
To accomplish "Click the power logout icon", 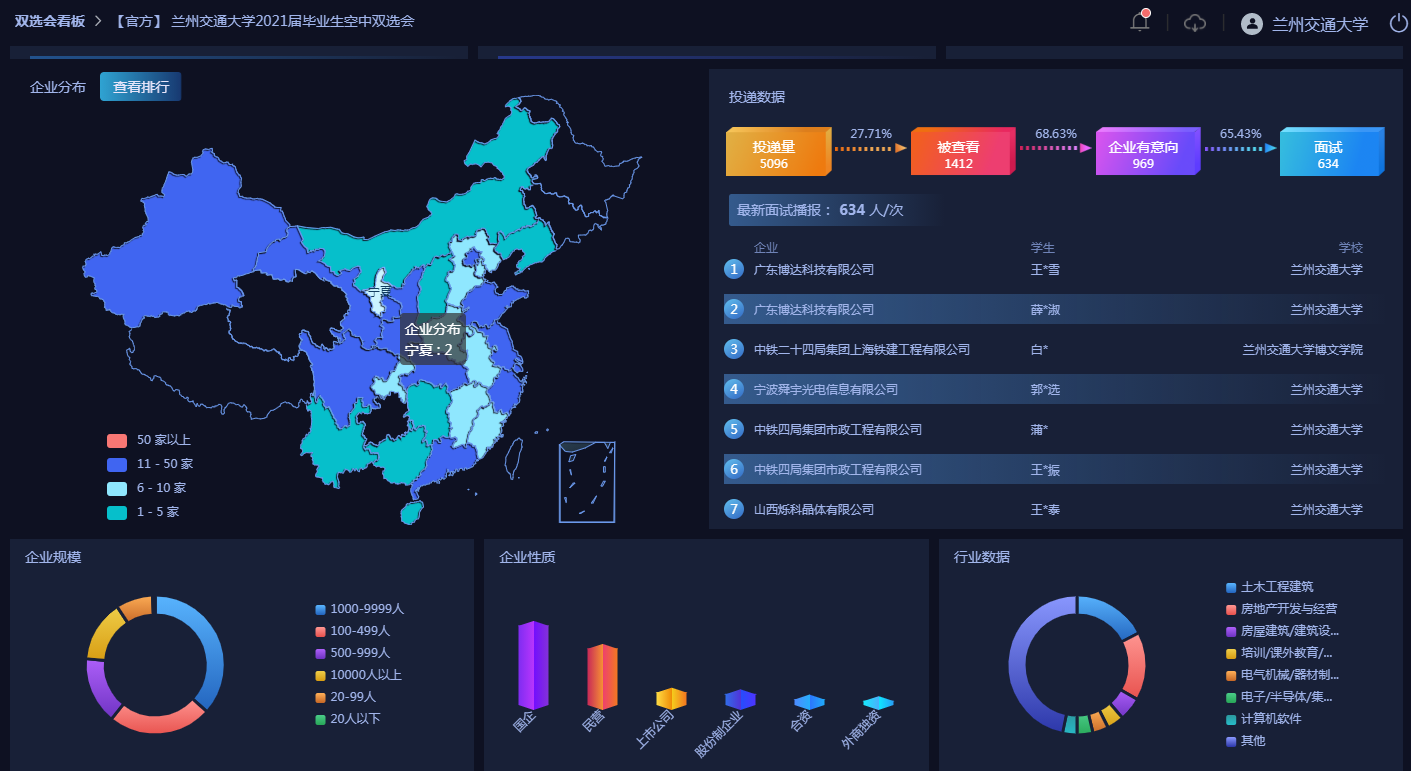I will tap(1398, 23).
